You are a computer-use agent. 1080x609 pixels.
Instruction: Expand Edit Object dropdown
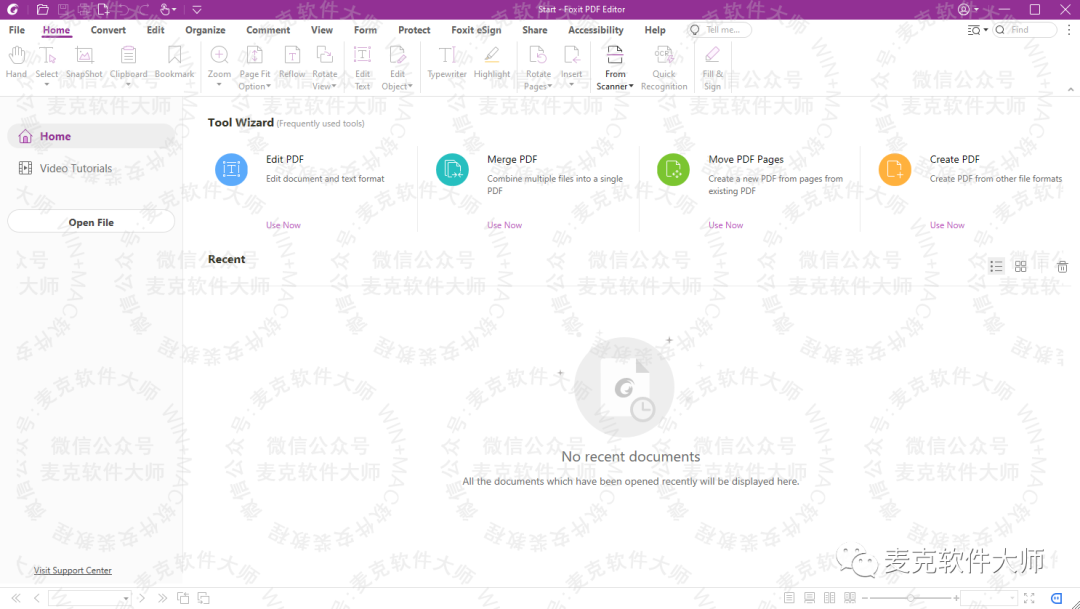click(x=411, y=86)
